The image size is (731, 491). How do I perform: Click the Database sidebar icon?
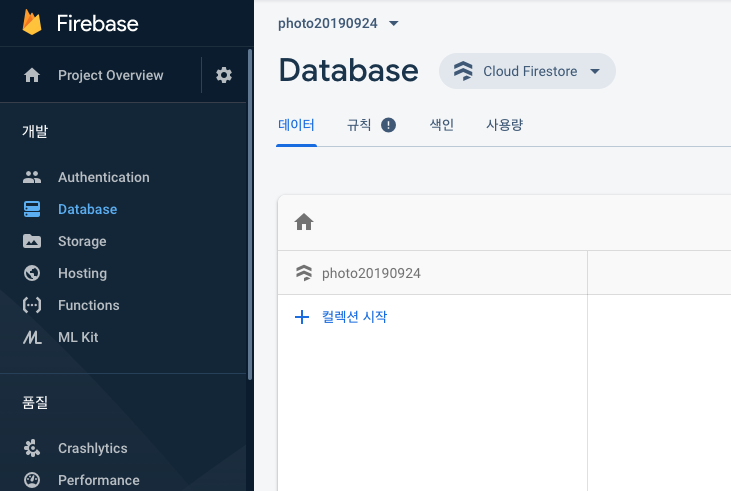pos(32,209)
